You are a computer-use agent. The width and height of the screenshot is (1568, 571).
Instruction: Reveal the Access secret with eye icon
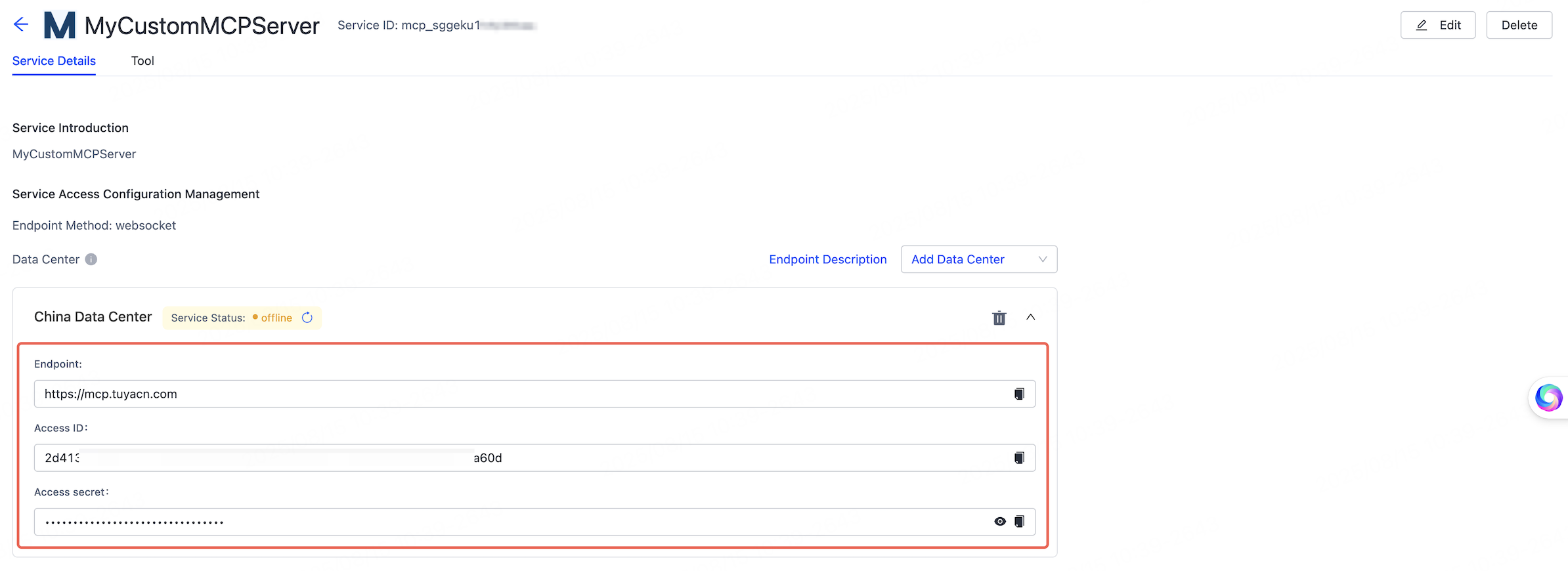point(1000,521)
